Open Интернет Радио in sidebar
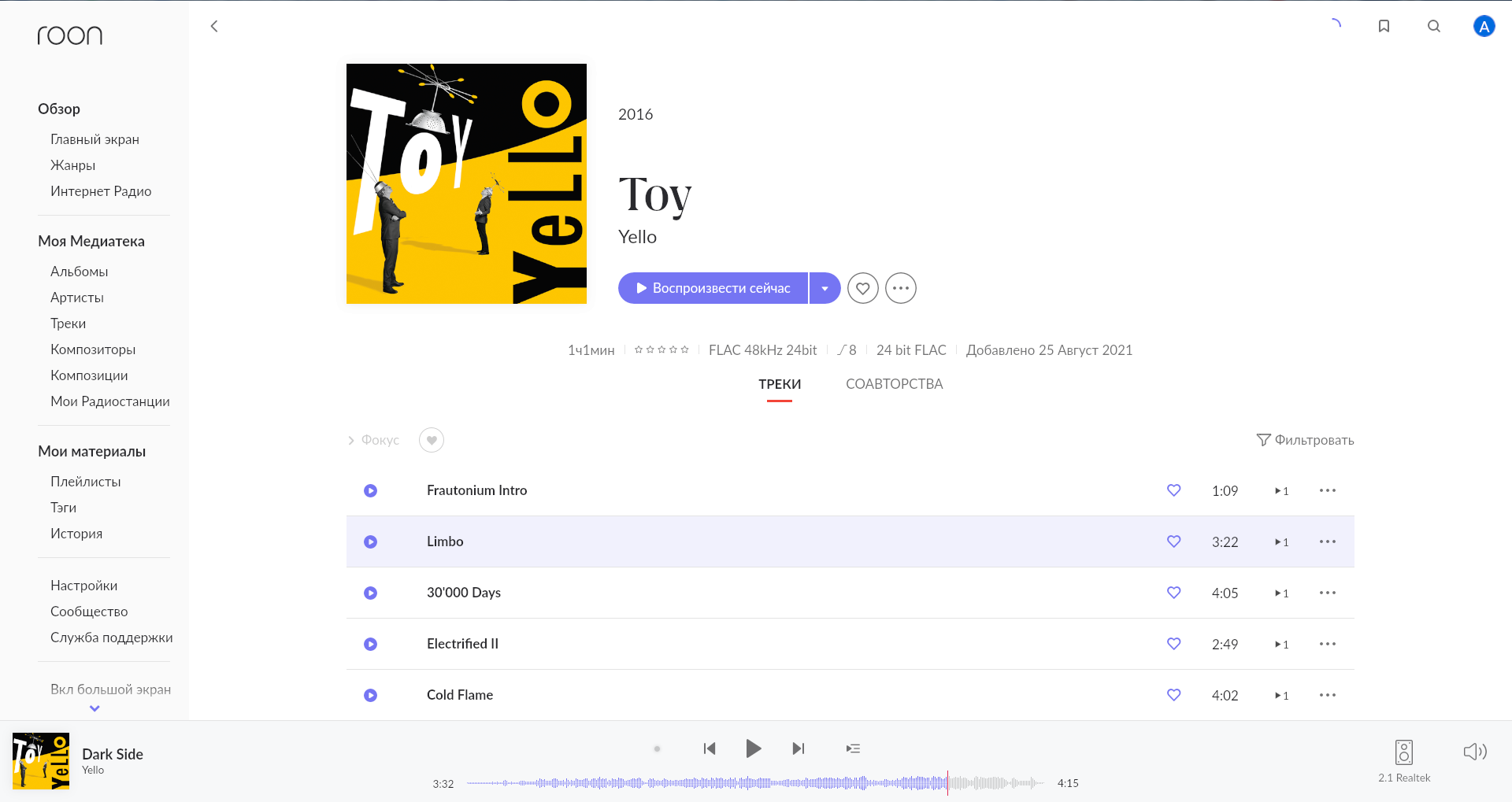The image size is (1512, 802). (101, 191)
